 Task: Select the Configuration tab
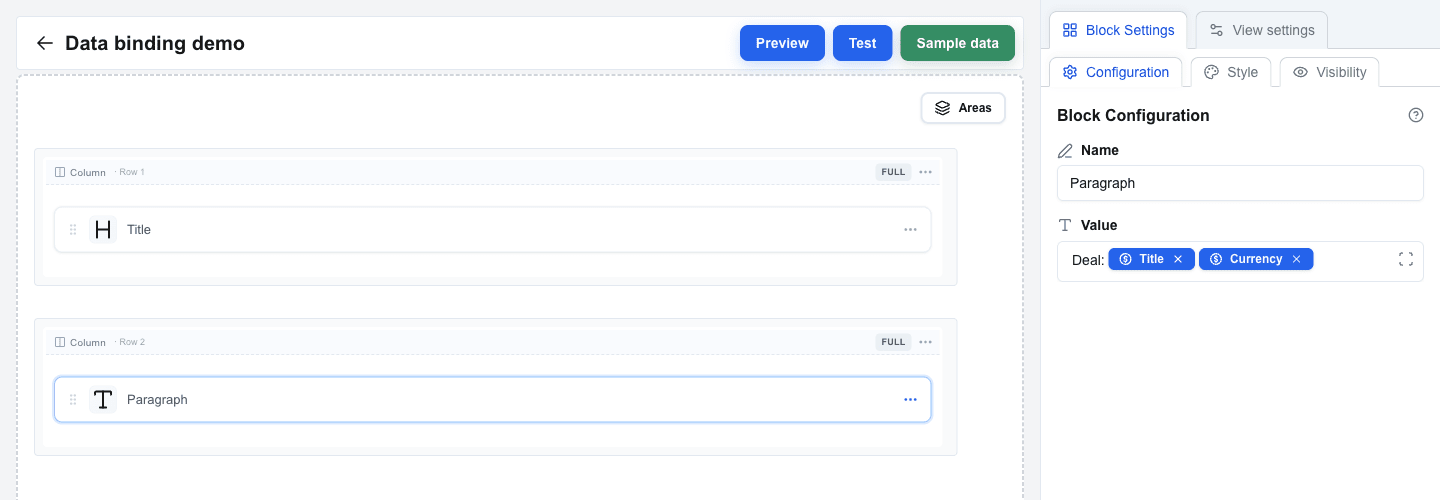(x=1115, y=72)
